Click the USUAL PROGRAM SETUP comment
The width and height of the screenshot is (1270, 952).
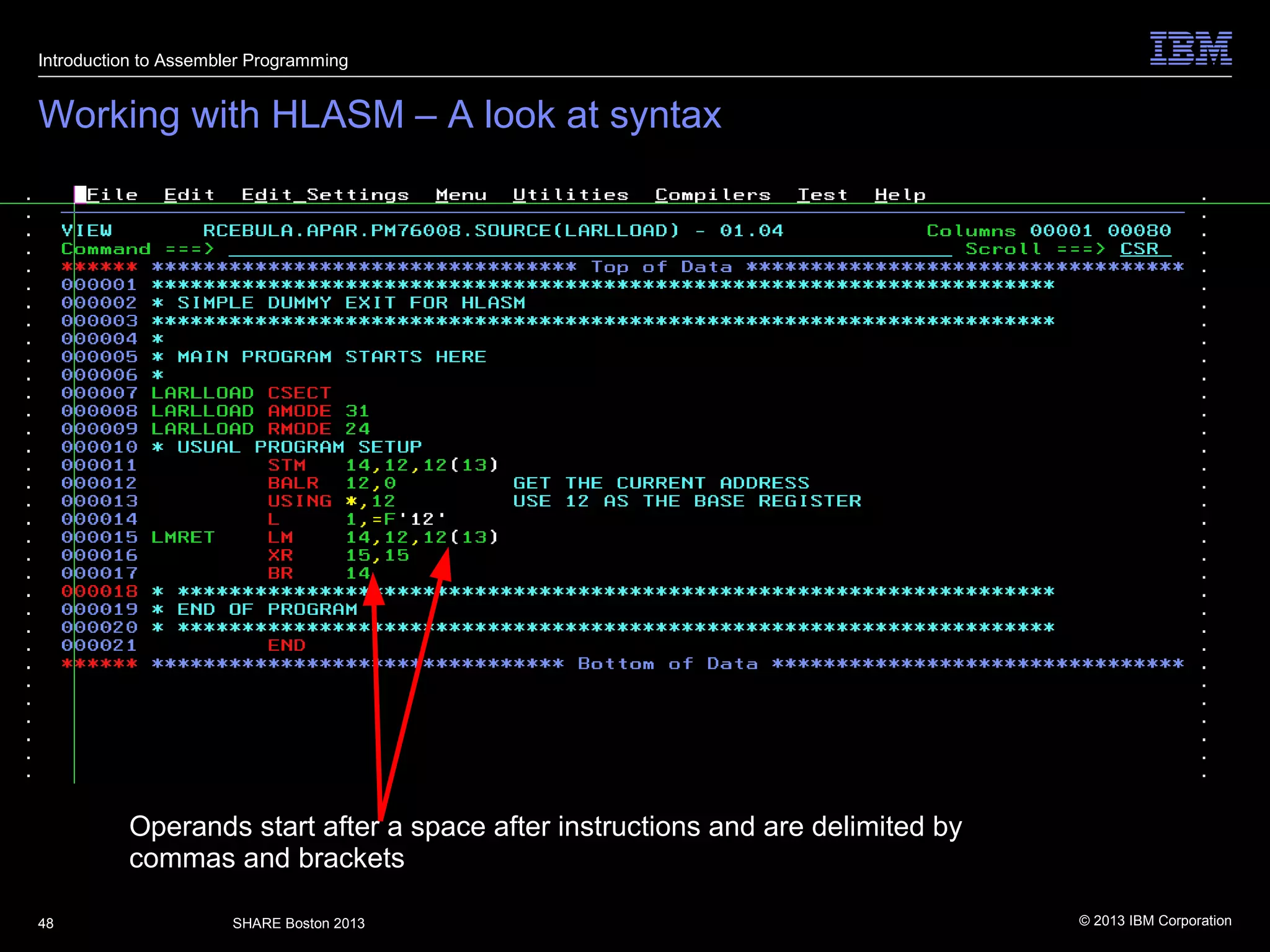[300, 447]
